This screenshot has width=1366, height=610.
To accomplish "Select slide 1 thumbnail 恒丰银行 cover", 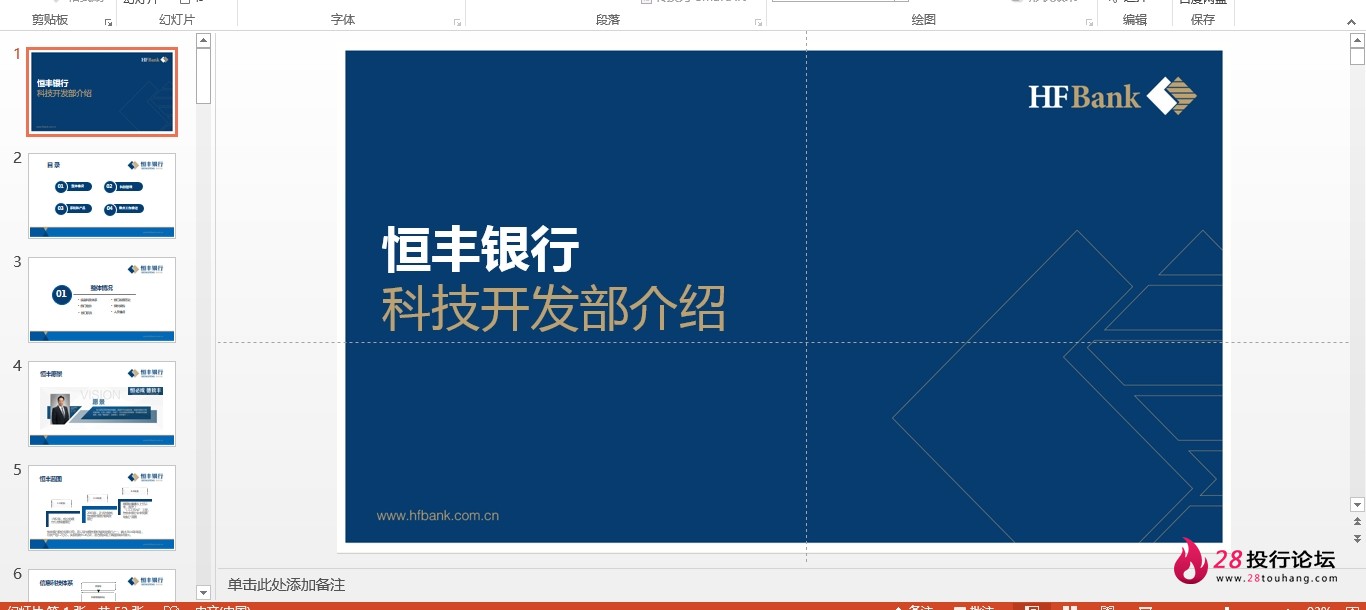I will [x=102, y=91].
